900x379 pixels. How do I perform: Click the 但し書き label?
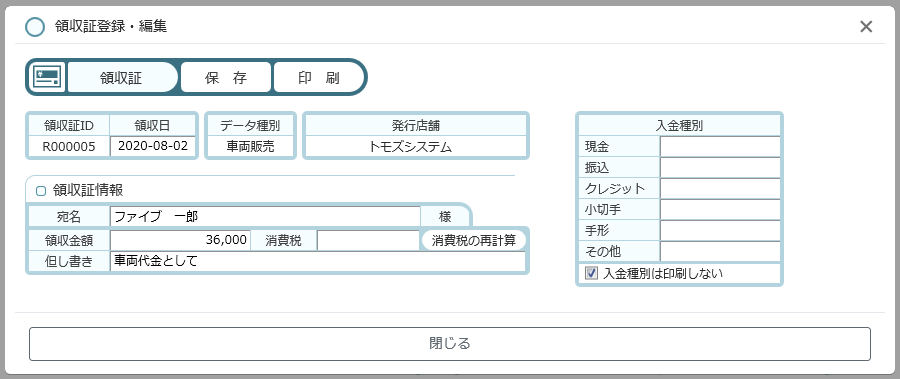click(69, 261)
